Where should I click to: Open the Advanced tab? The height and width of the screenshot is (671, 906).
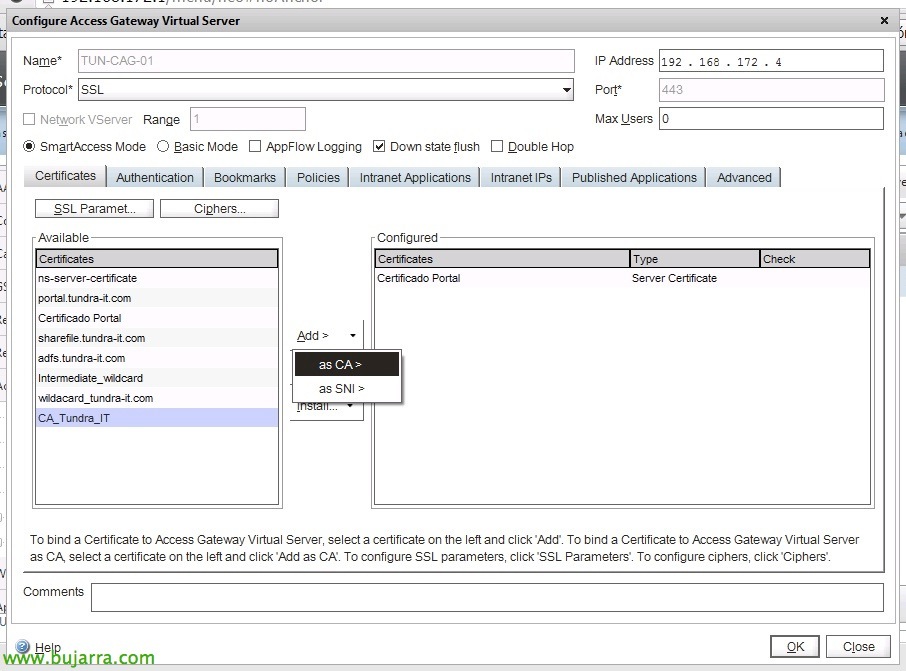744,177
